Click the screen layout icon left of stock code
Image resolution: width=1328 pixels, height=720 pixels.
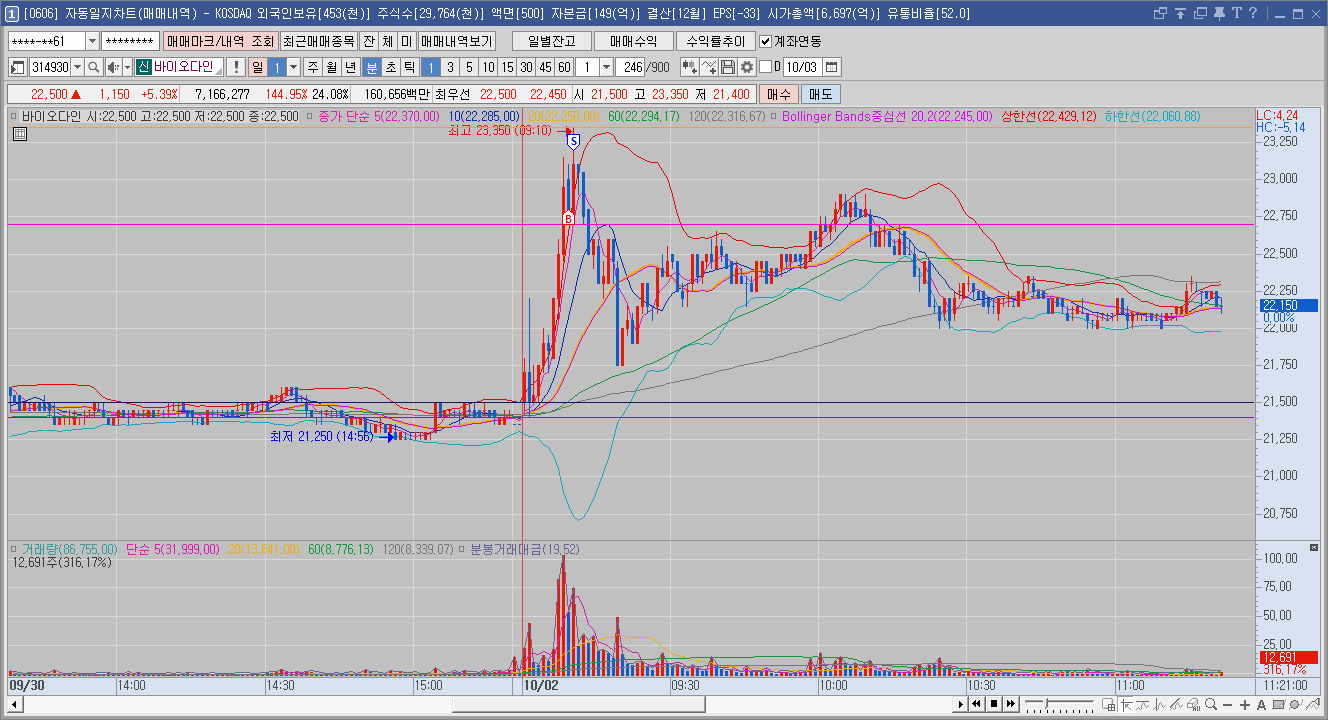[17, 67]
